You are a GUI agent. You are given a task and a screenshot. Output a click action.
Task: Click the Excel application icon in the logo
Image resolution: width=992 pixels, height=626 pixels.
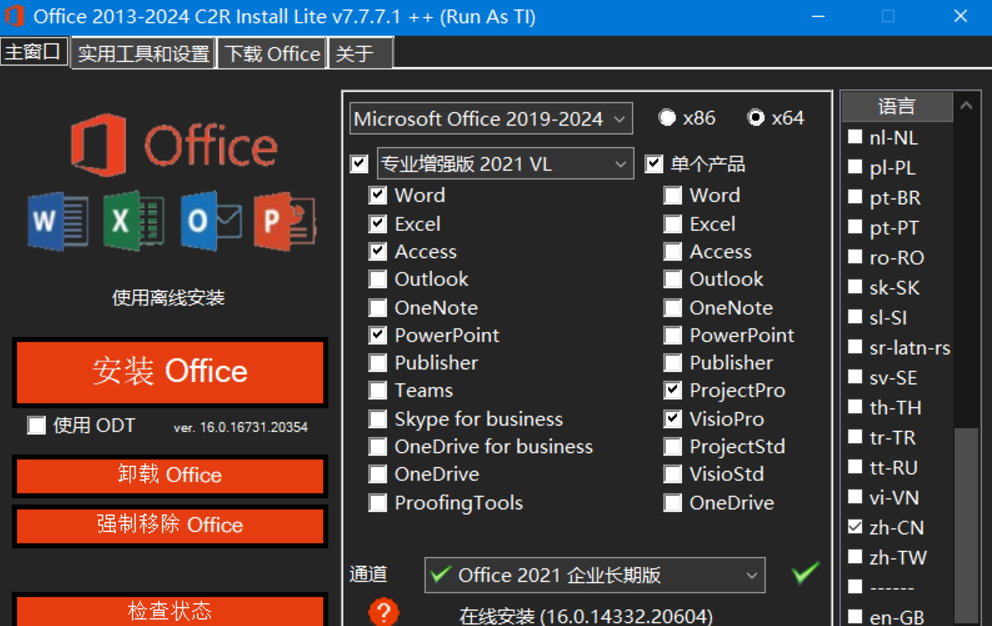point(133,221)
